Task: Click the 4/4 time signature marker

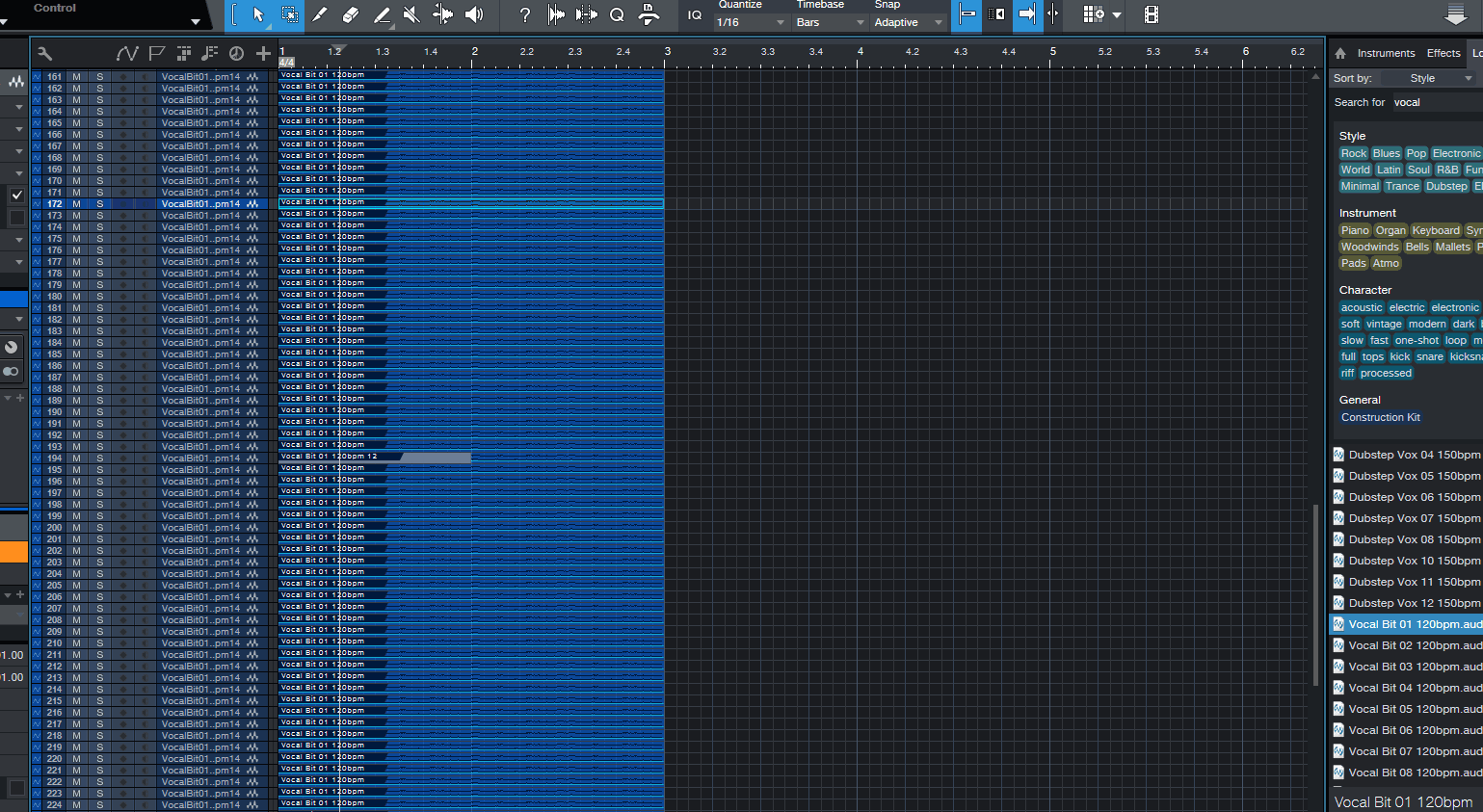Action: click(286, 63)
